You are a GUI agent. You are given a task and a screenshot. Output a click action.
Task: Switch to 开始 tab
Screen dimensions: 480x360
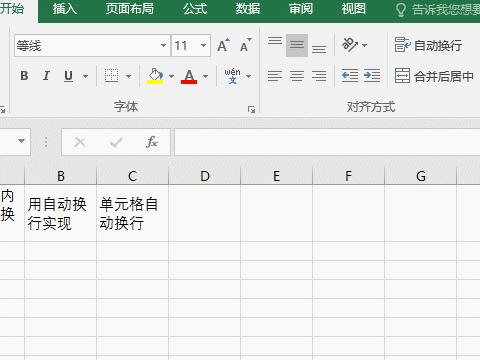click(13, 9)
